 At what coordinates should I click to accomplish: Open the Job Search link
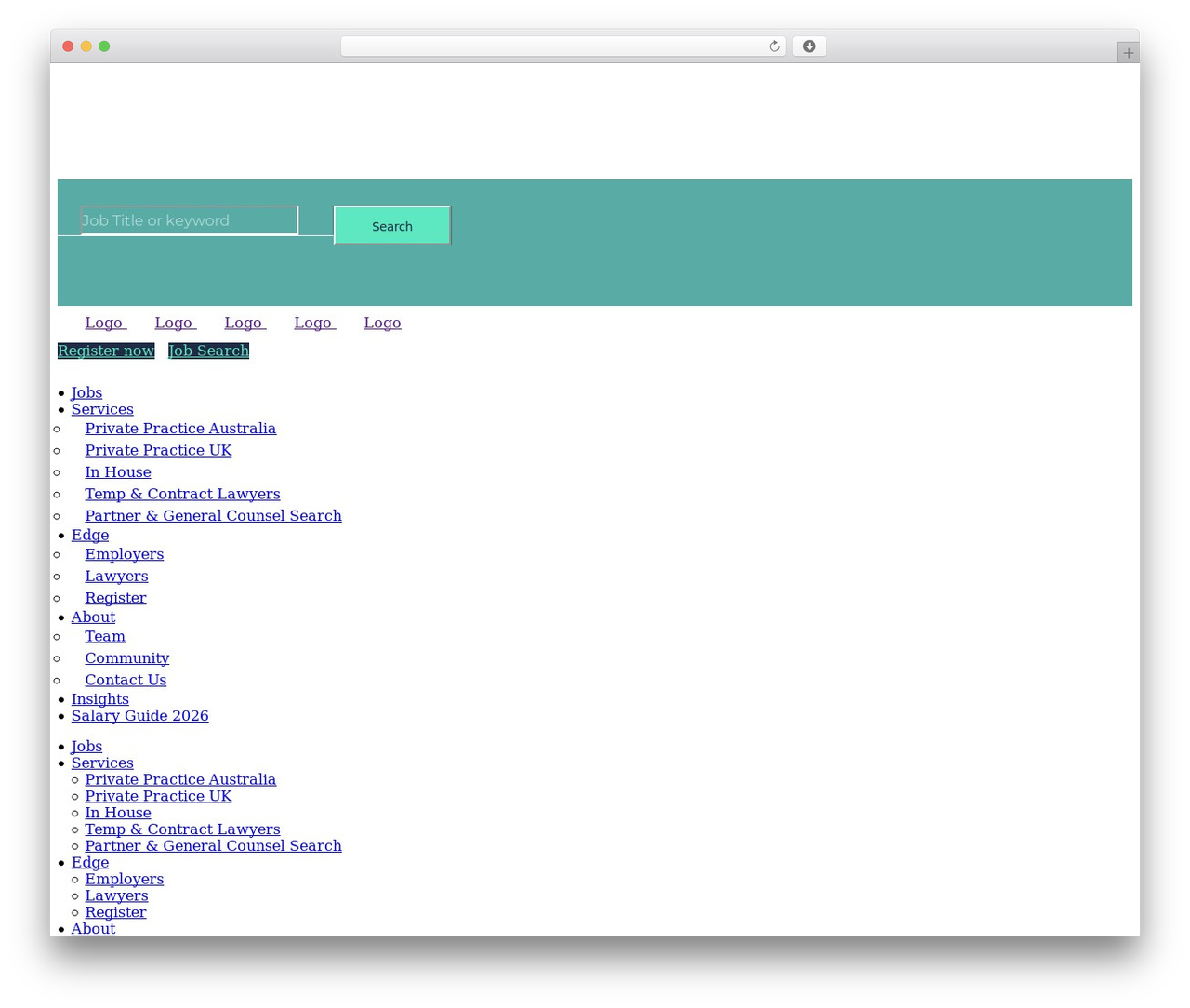tap(209, 351)
